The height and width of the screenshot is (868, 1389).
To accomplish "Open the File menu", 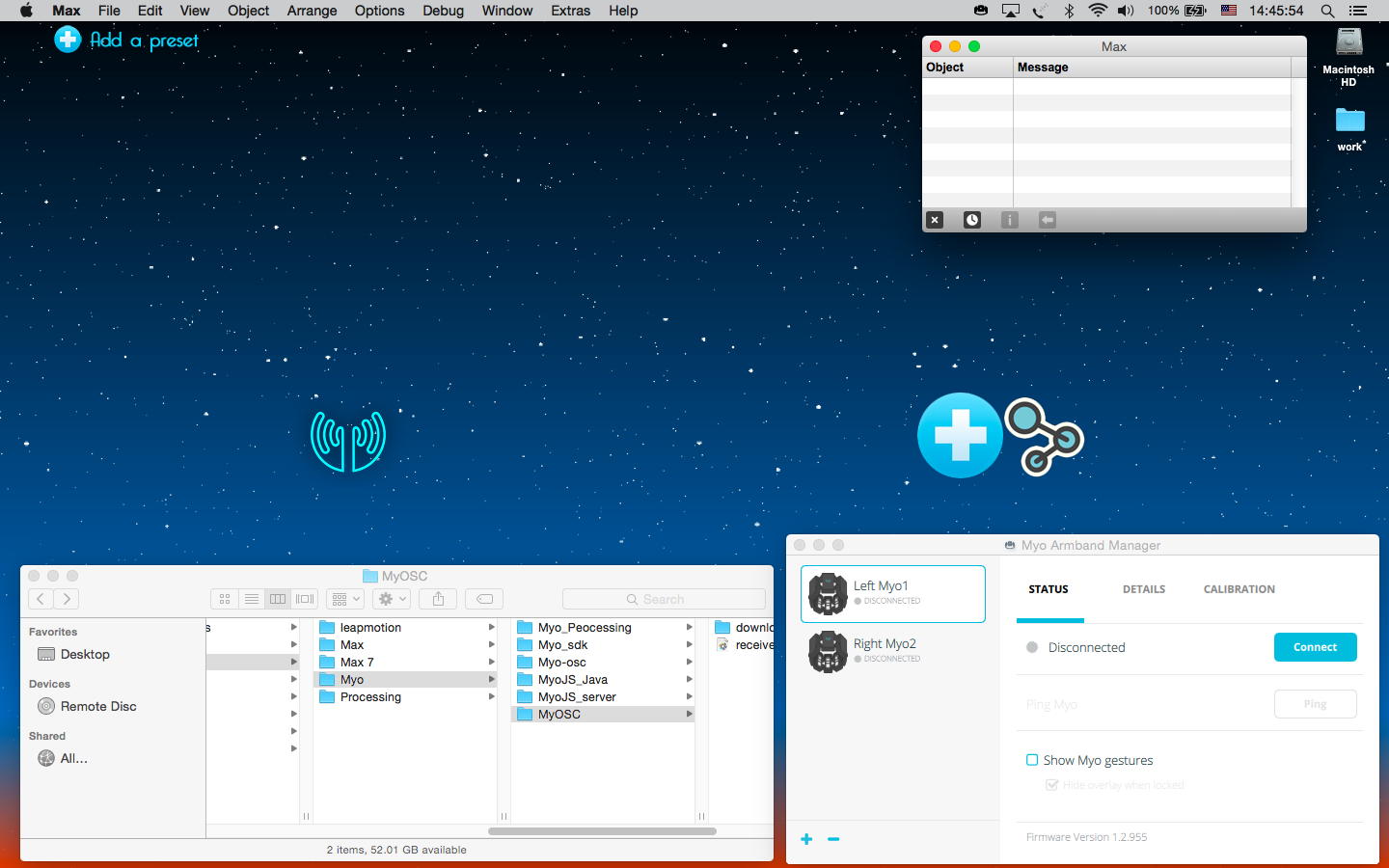I will [x=109, y=11].
